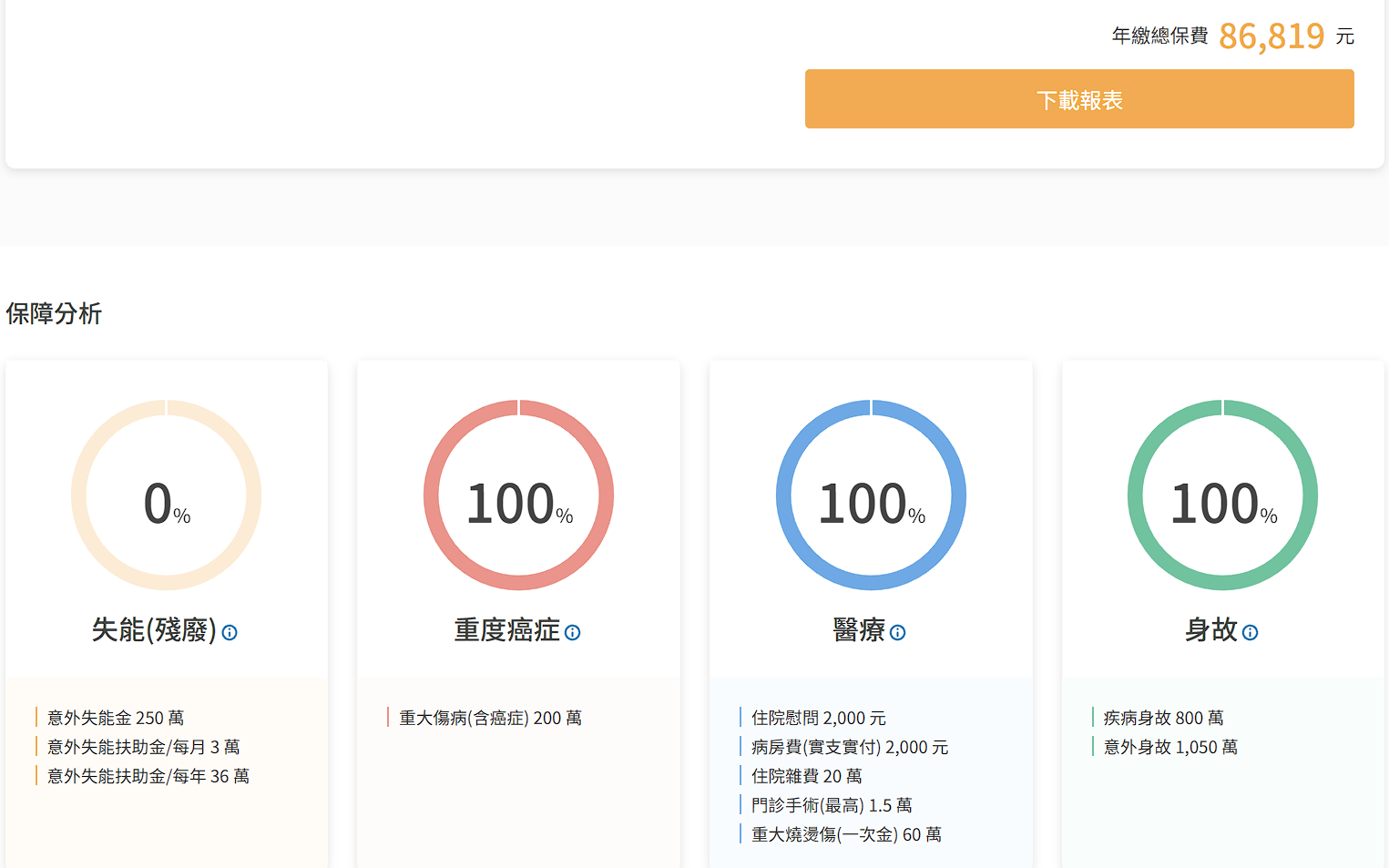
Task: Select the 意外身故 1,050 萬 entry
Action: coord(1170,747)
